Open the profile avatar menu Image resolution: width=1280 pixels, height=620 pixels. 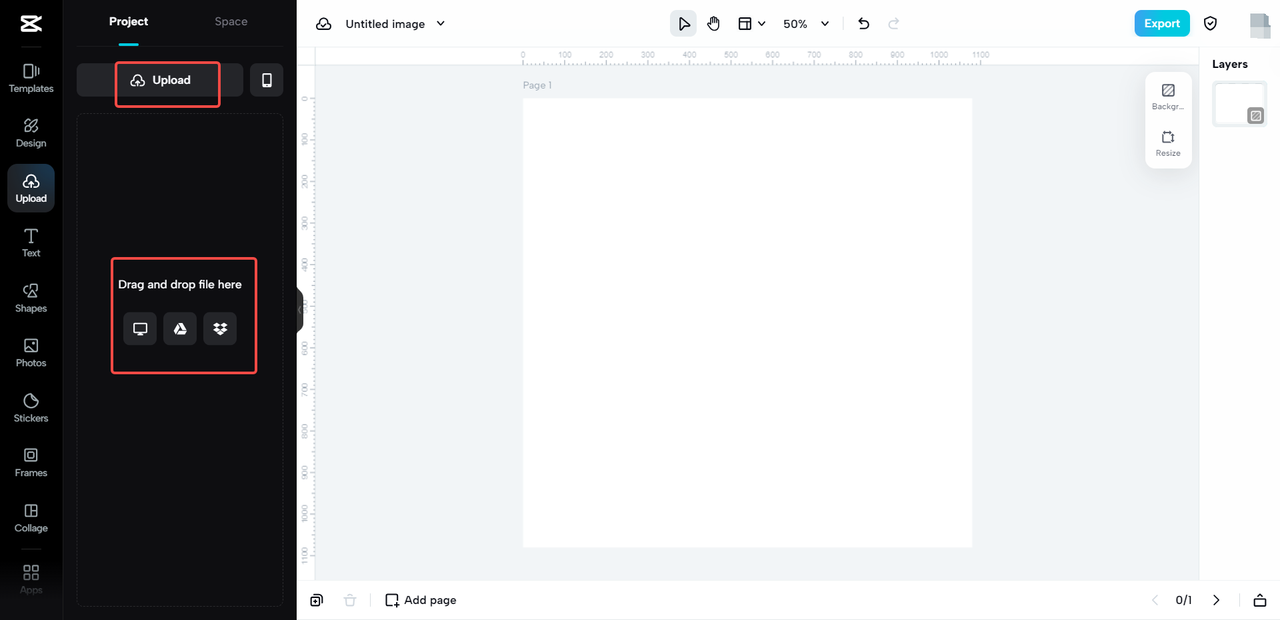[x=1260, y=24]
